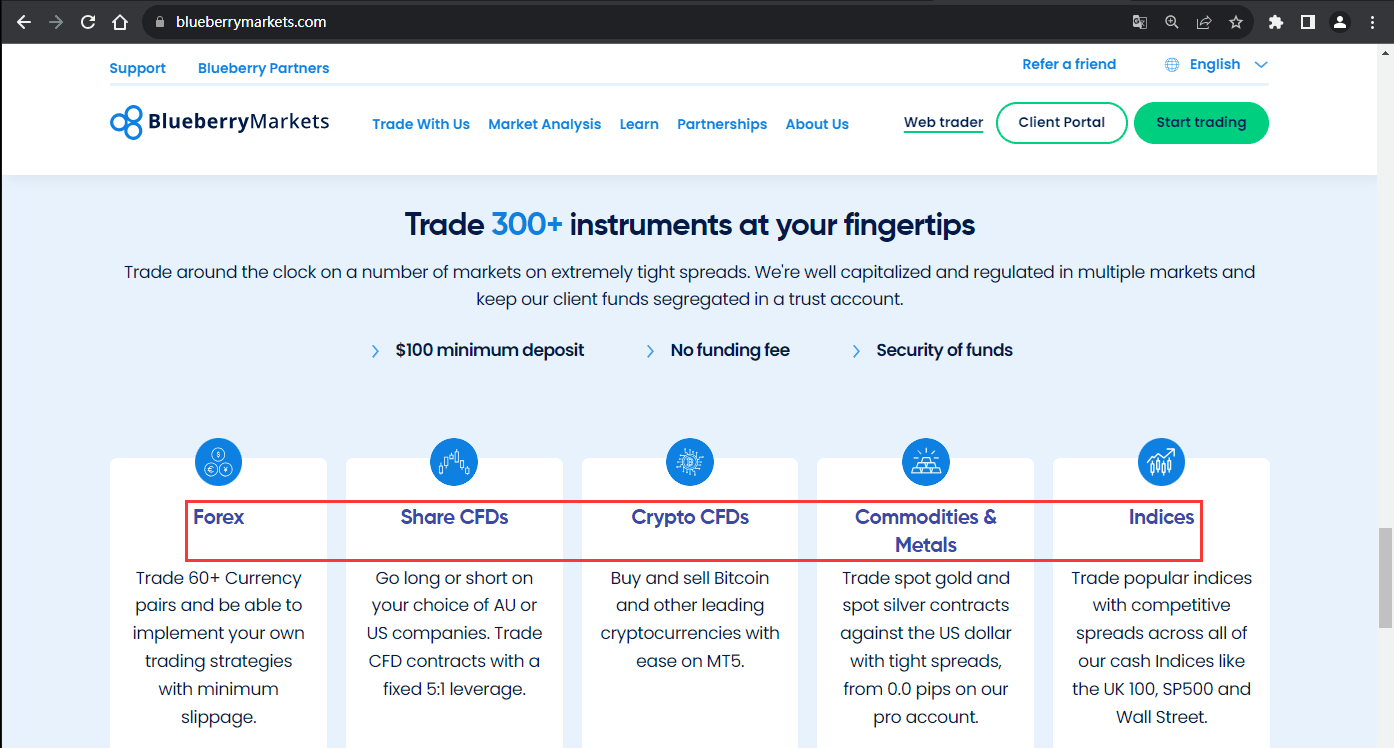Click 'Trade spot gold' description
Image resolution: width=1394 pixels, height=748 pixels.
(x=925, y=647)
